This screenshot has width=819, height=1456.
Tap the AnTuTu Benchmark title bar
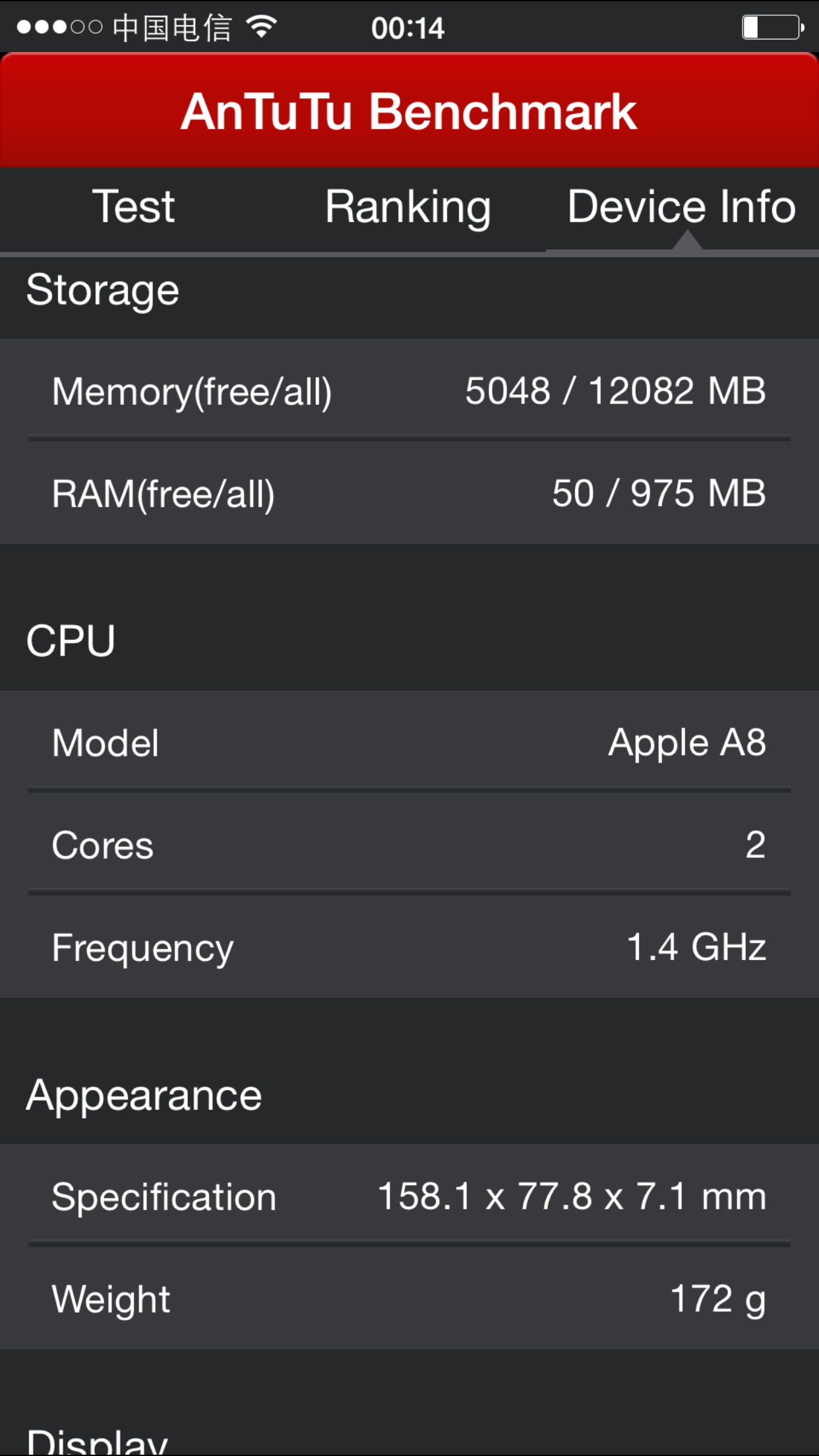409,111
